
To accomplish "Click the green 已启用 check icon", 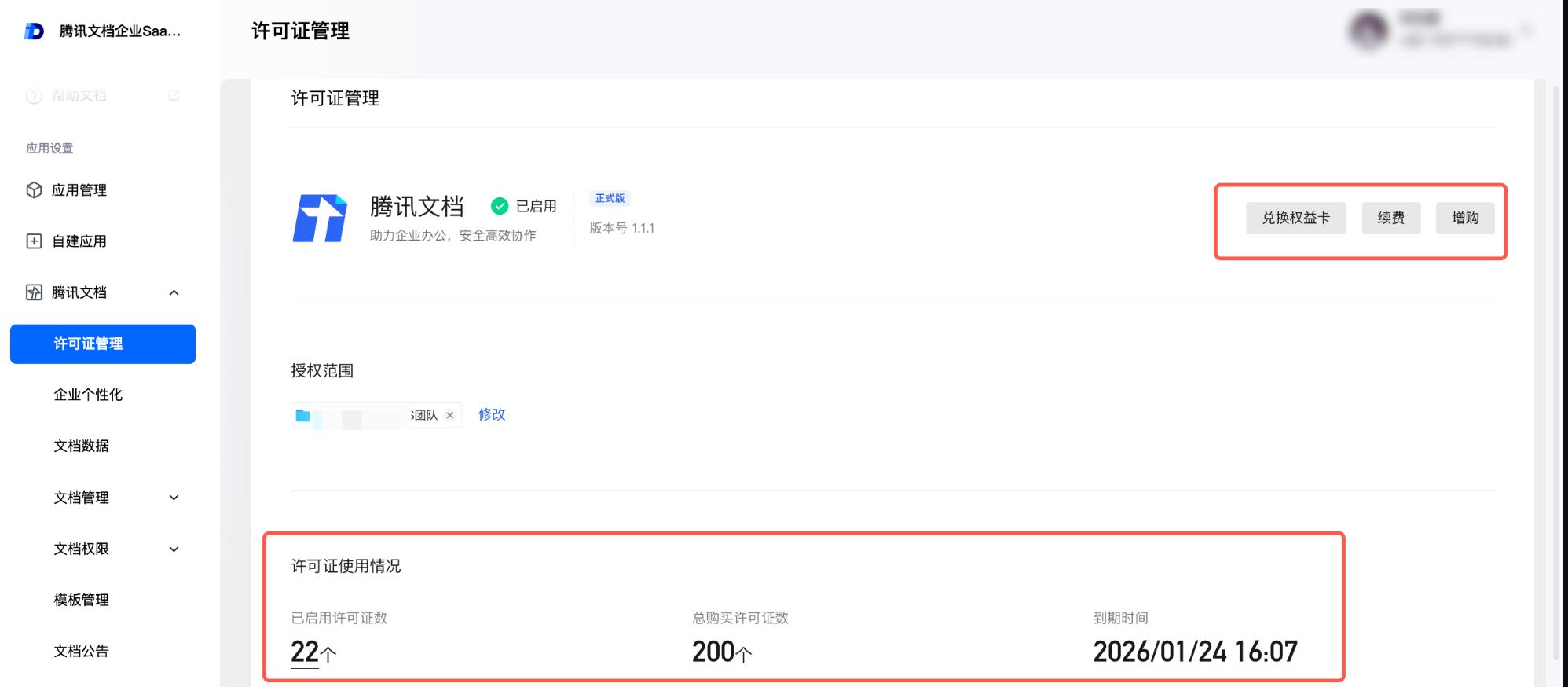I will click(500, 206).
